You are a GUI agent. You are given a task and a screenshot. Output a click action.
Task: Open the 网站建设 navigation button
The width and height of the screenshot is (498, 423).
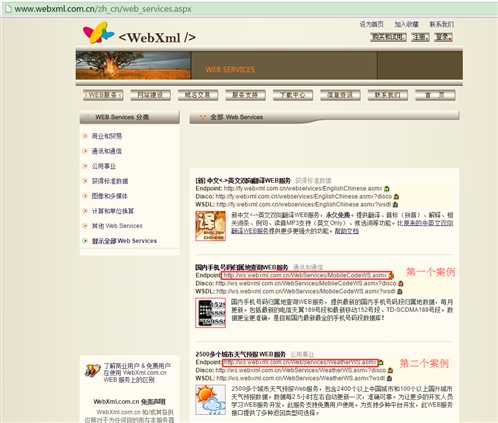[150, 95]
